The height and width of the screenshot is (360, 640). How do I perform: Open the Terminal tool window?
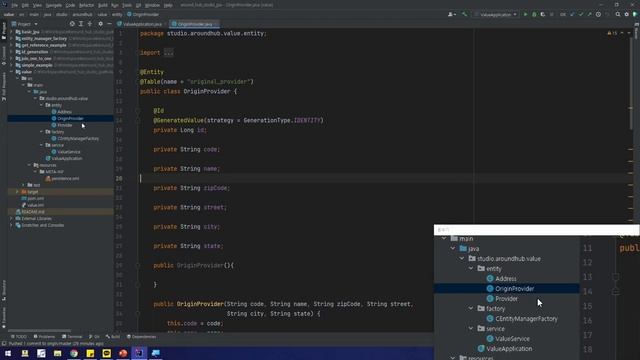[72, 337]
